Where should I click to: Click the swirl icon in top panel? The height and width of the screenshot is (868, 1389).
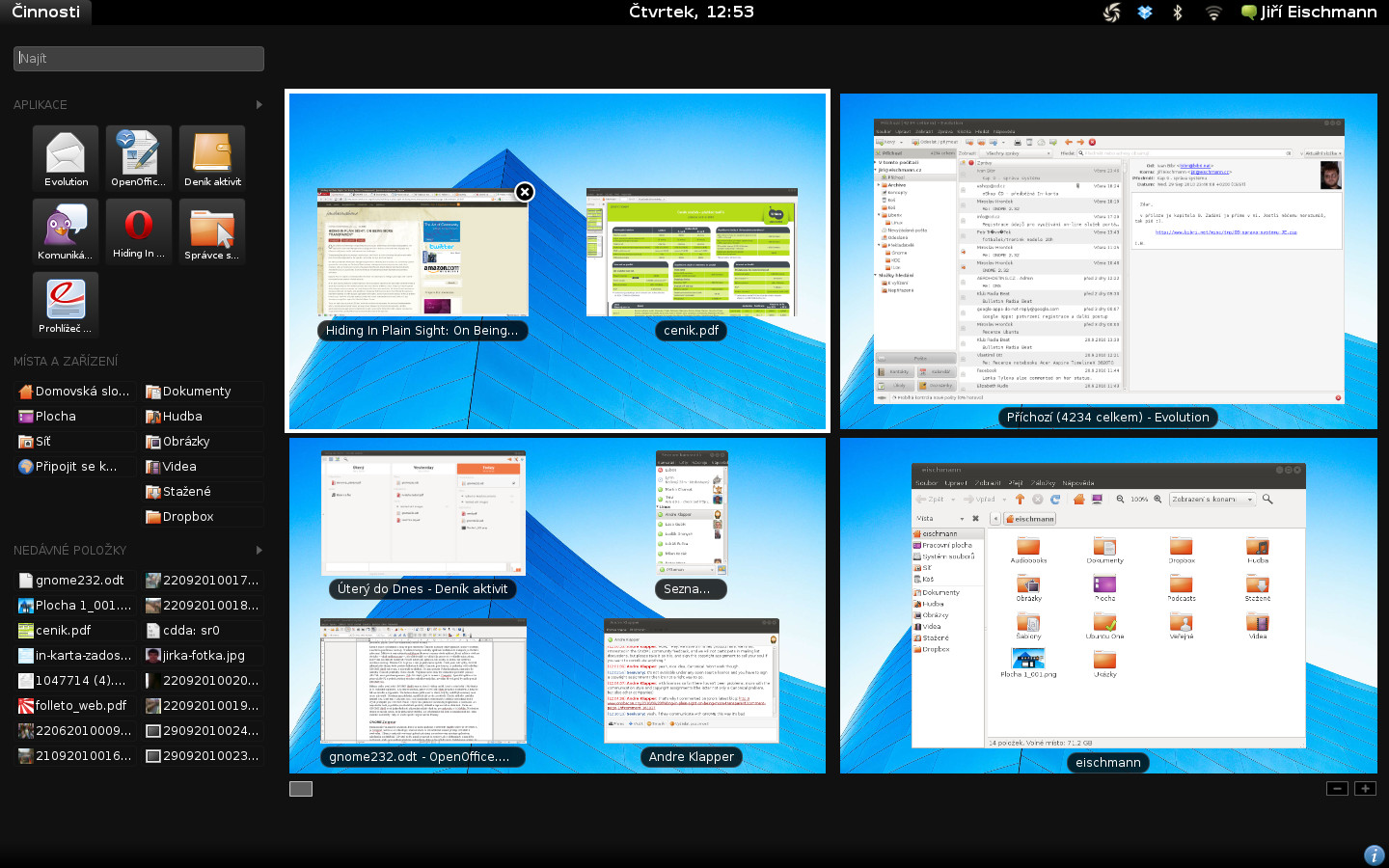(1112, 13)
